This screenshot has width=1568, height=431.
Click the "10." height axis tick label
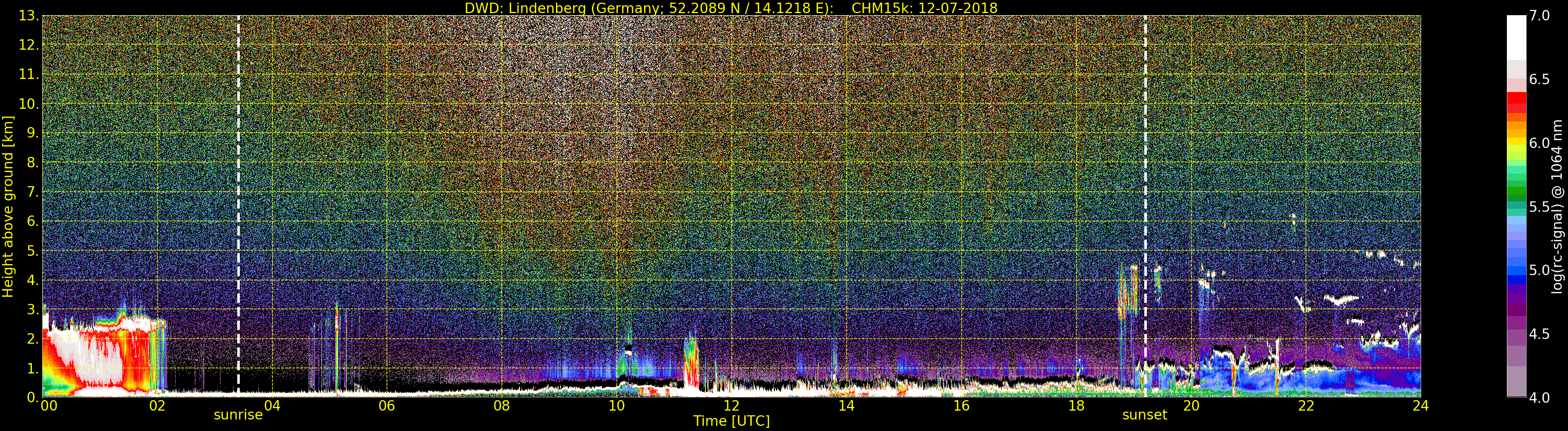pyautogui.click(x=29, y=104)
